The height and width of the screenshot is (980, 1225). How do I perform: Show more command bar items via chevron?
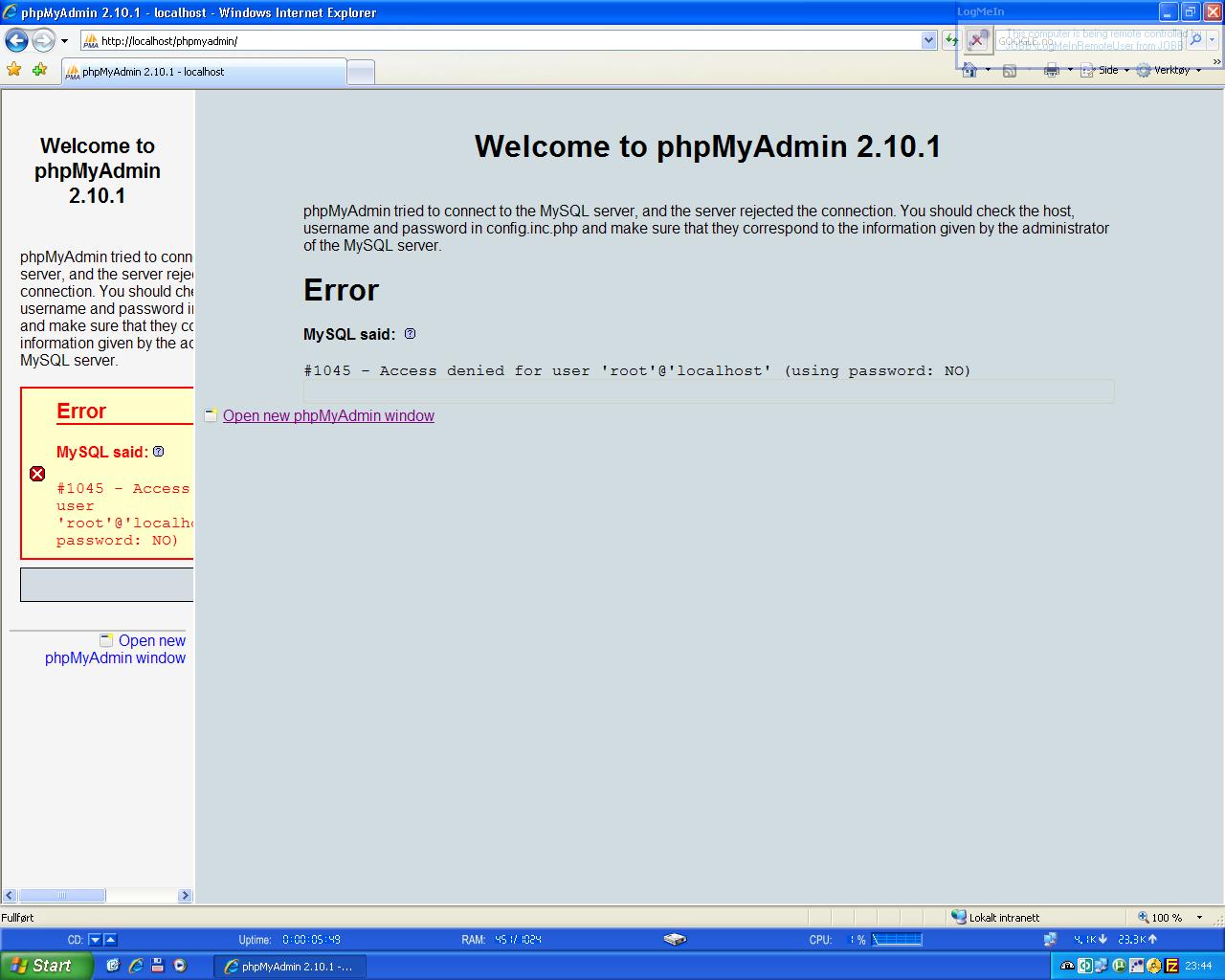[x=1218, y=61]
